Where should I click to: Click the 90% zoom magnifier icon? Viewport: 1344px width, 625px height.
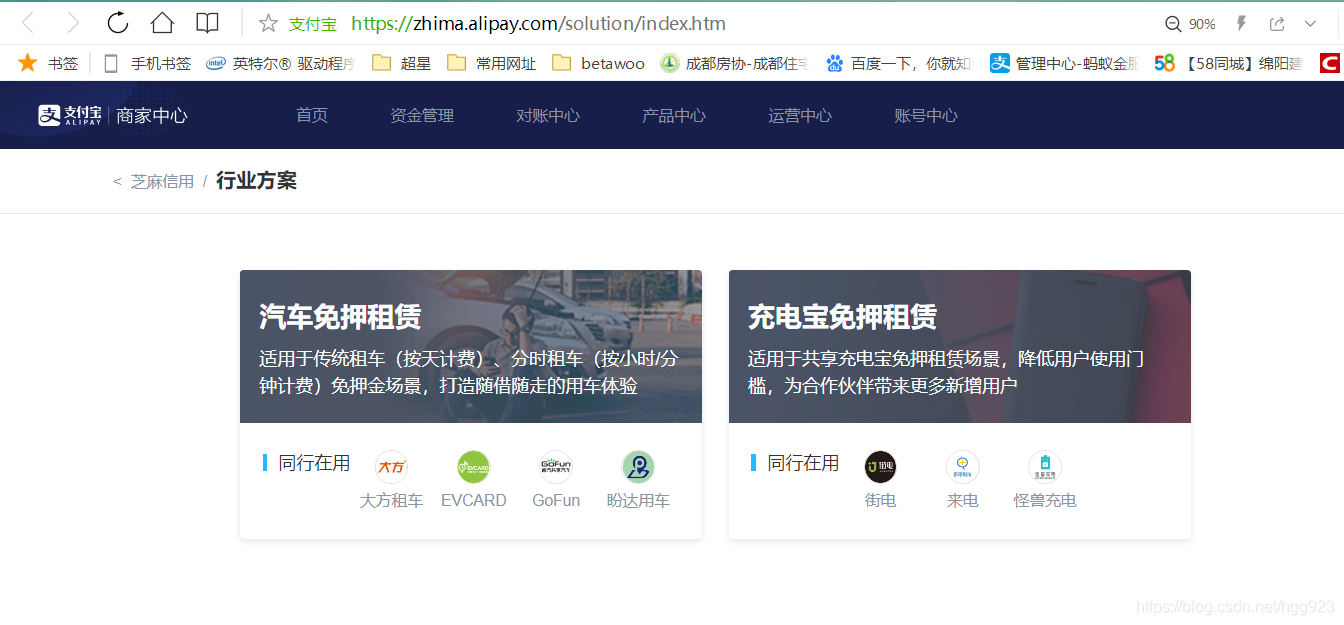(1173, 23)
